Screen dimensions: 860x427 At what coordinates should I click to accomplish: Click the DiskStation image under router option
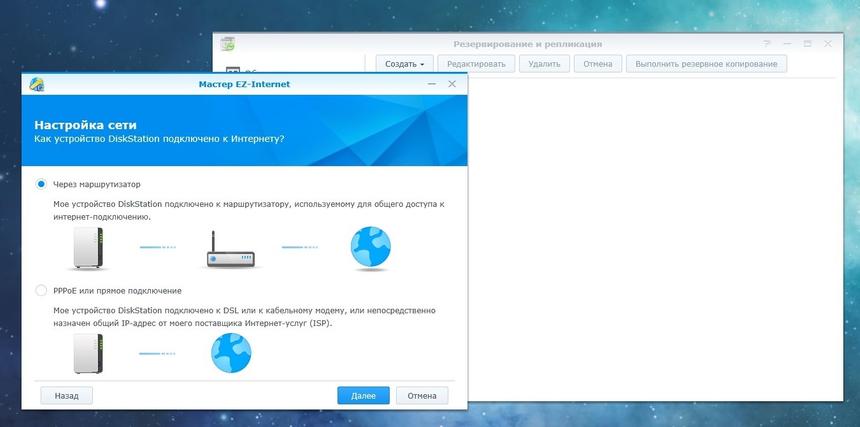(x=88, y=248)
